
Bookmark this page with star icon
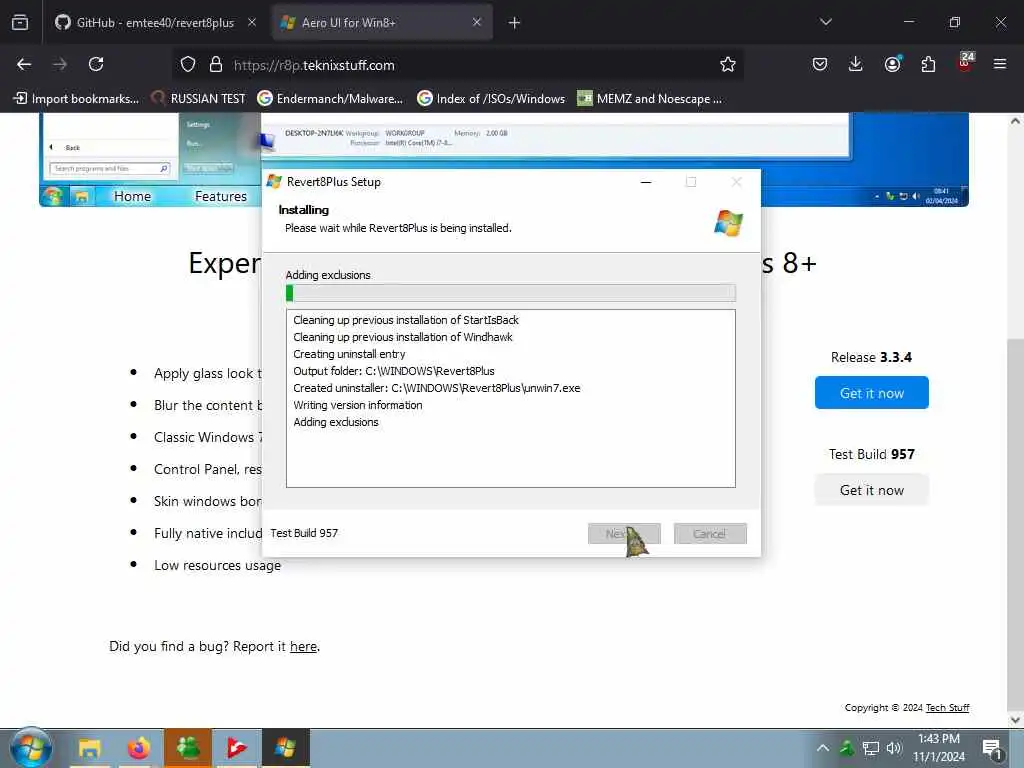tap(728, 64)
